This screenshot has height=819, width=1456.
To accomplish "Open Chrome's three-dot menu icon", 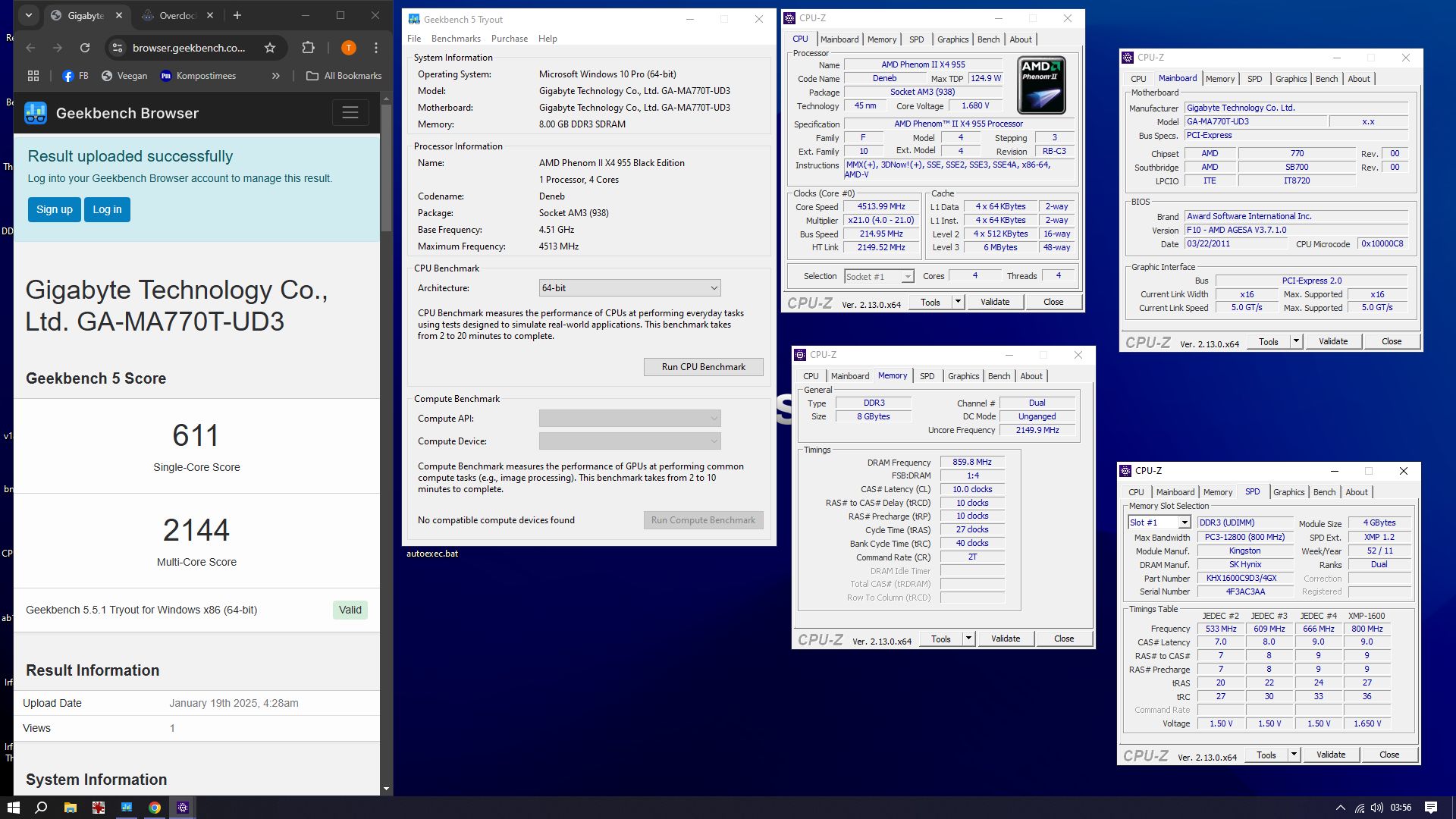I will point(376,48).
